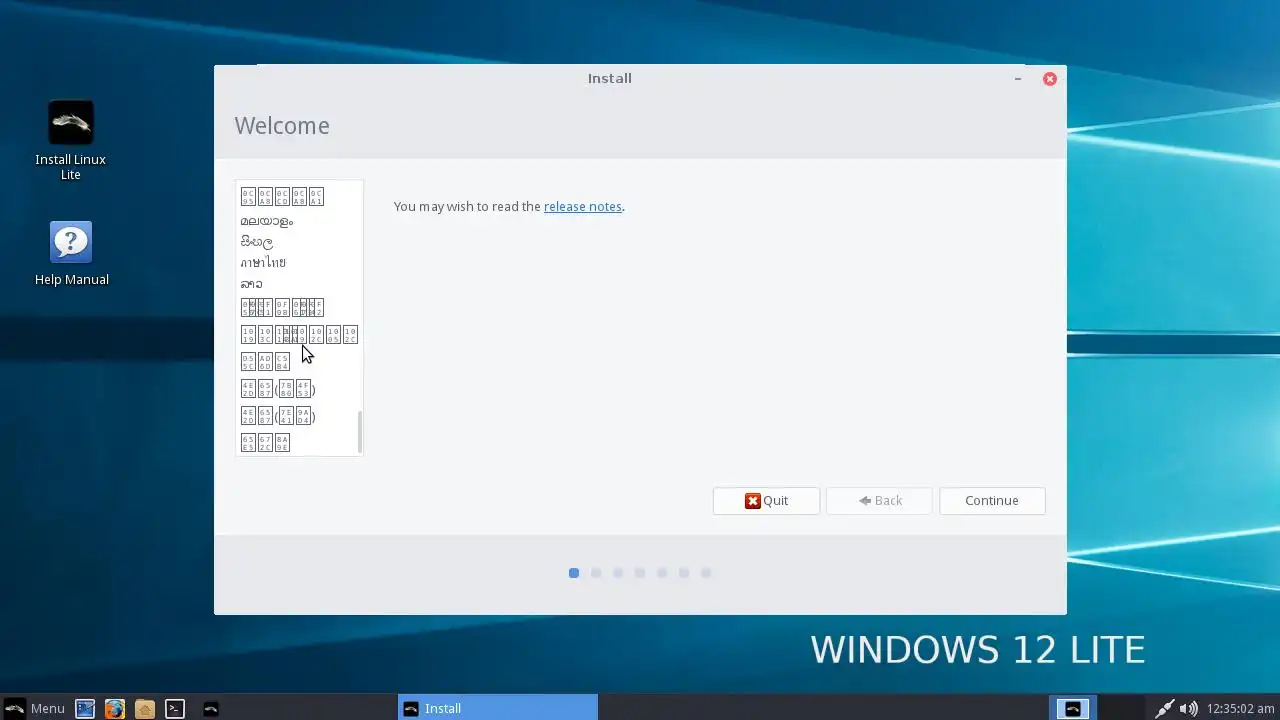Open the volume speaker tray icon
This screenshot has width=1280, height=720.
tap(1188, 708)
